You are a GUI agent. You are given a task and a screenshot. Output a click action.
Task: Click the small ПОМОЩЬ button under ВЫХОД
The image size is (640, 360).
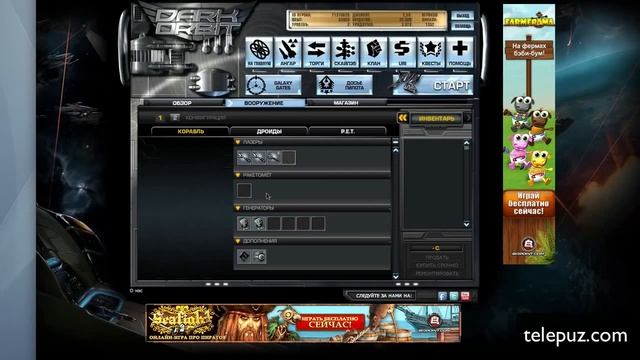pyautogui.click(x=462, y=26)
